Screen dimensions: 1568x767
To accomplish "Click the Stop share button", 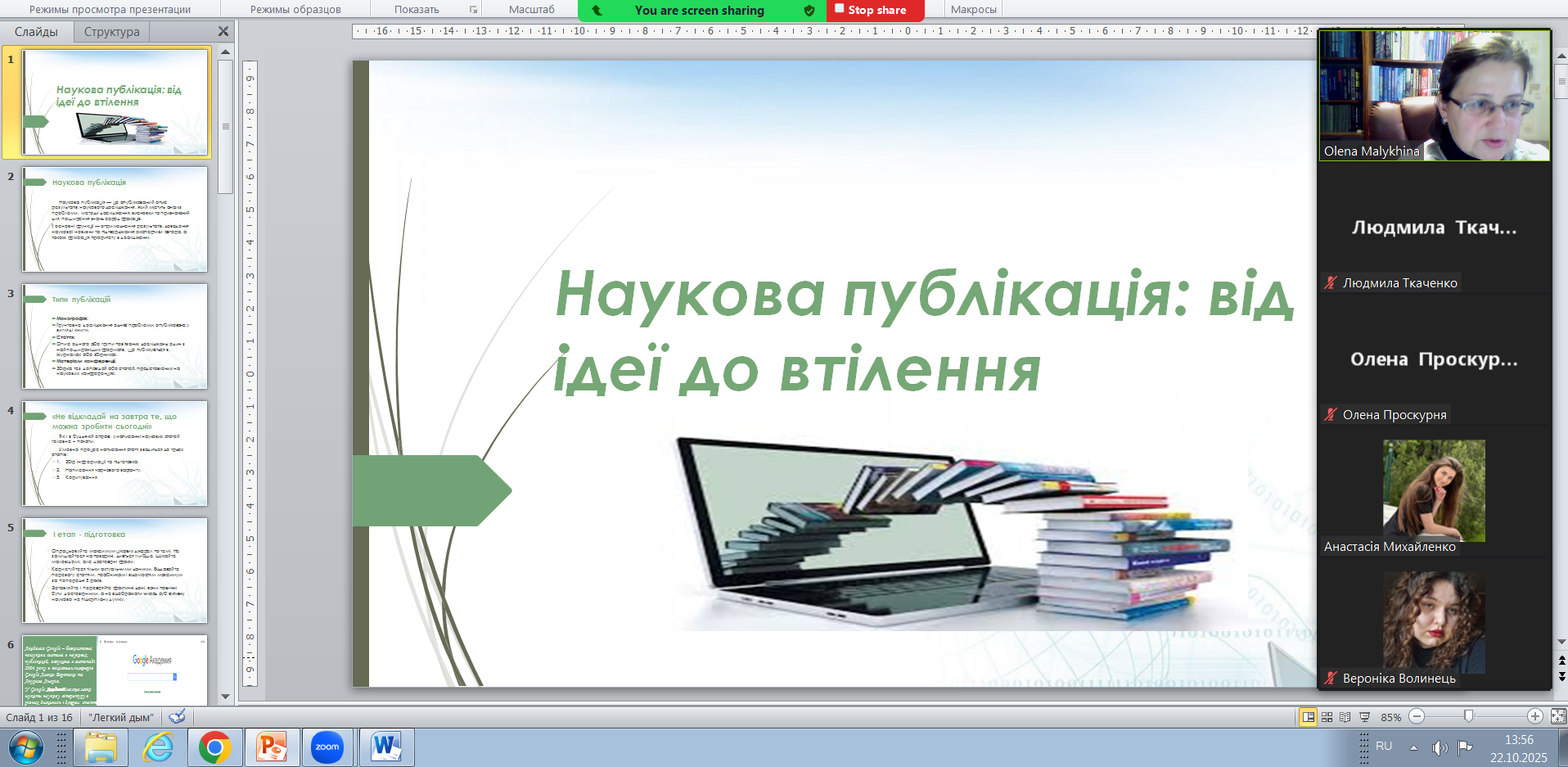I will pyautogui.click(x=875, y=11).
